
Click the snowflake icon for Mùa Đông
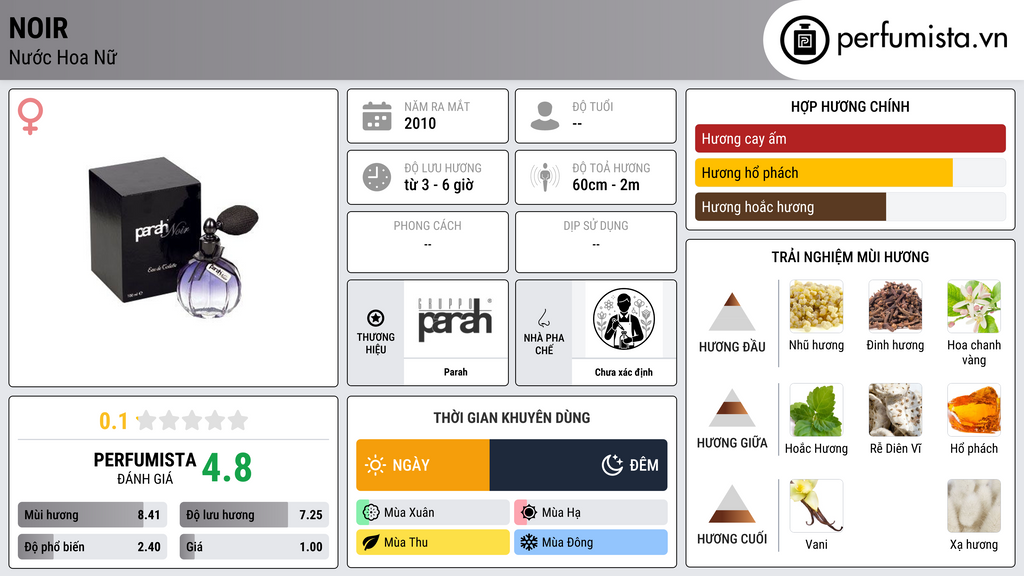529,542
